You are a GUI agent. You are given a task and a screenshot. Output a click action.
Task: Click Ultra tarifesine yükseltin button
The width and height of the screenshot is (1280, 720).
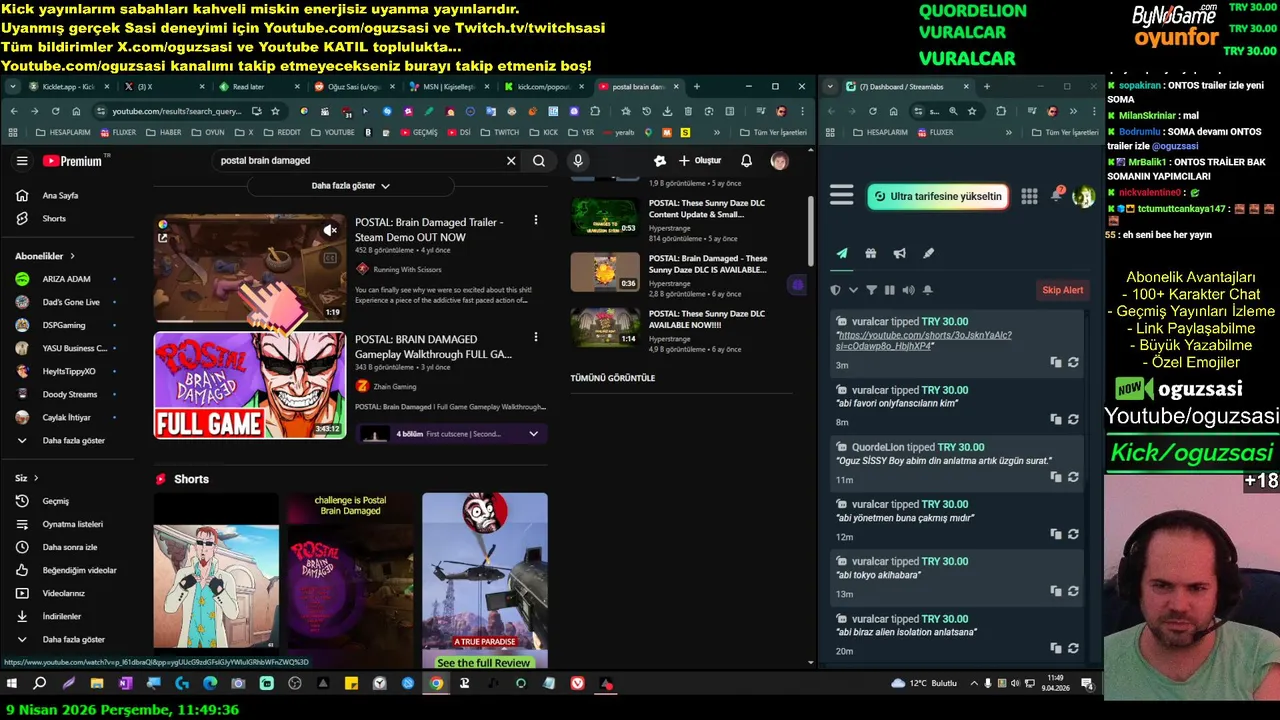click(937, 196)
